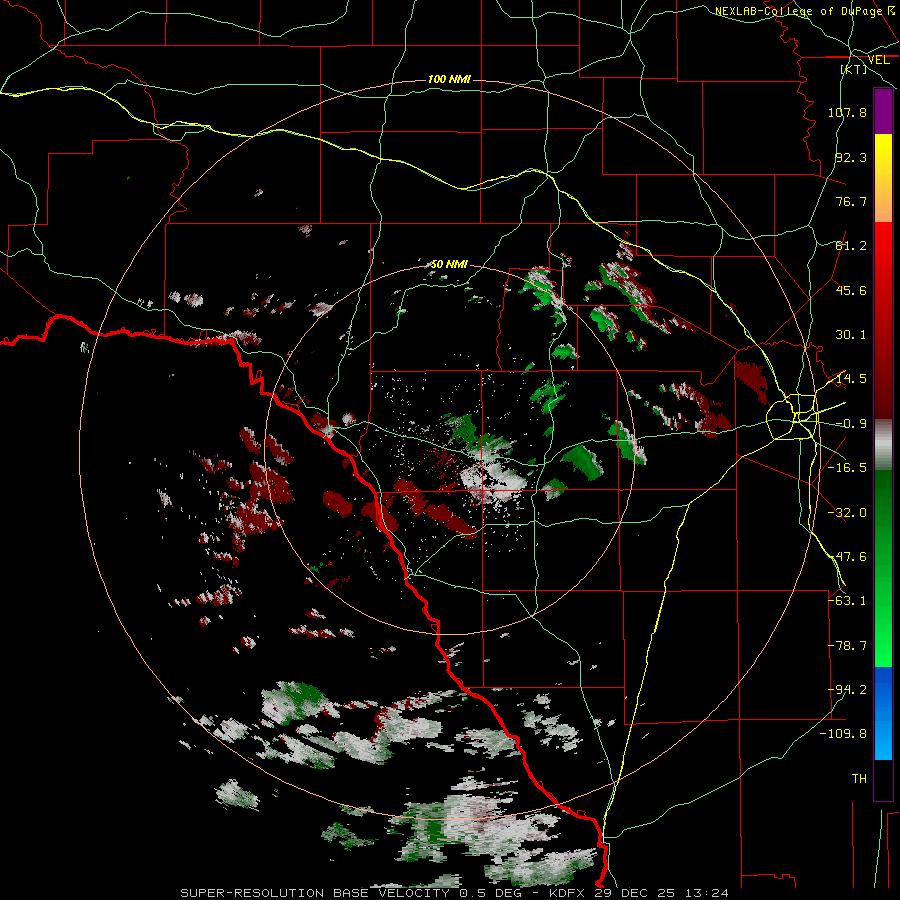Click the blue segment of the color bar
Image resolution: width=900 pixels, height=900 pixels.
pyautogui.click(x=883, y=713)
